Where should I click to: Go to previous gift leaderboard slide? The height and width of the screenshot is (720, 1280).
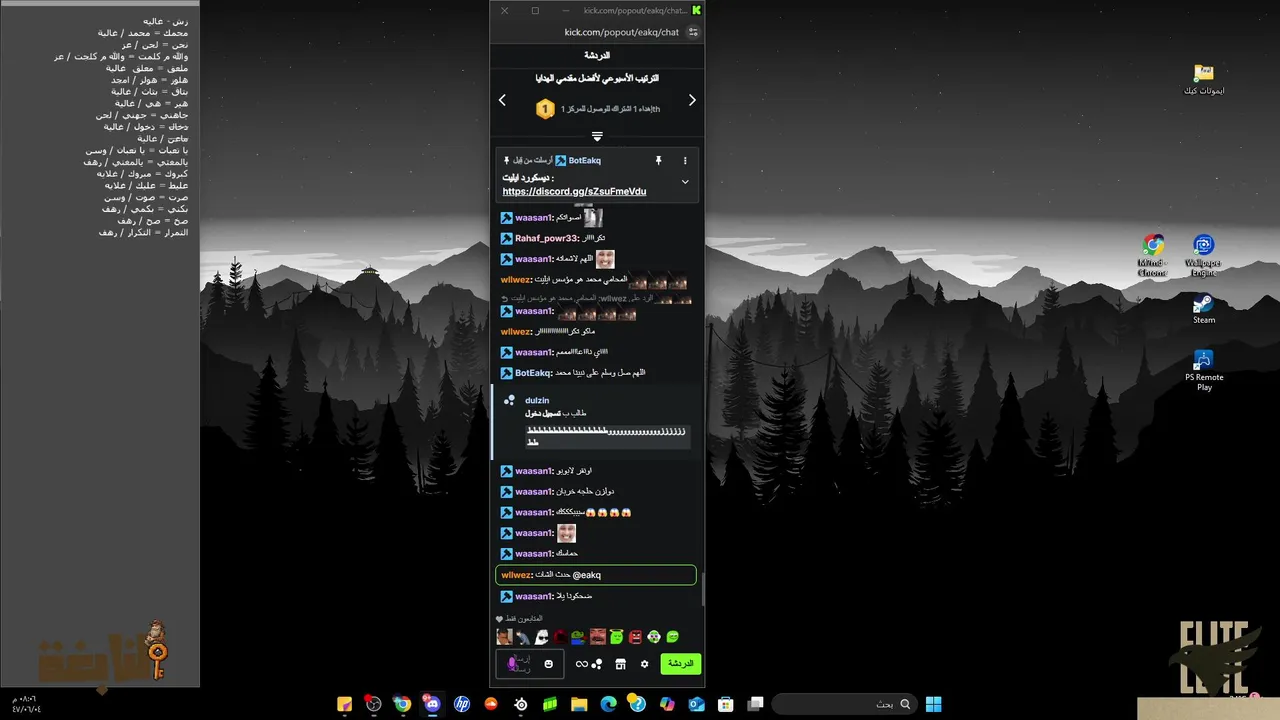click(502, 100)
